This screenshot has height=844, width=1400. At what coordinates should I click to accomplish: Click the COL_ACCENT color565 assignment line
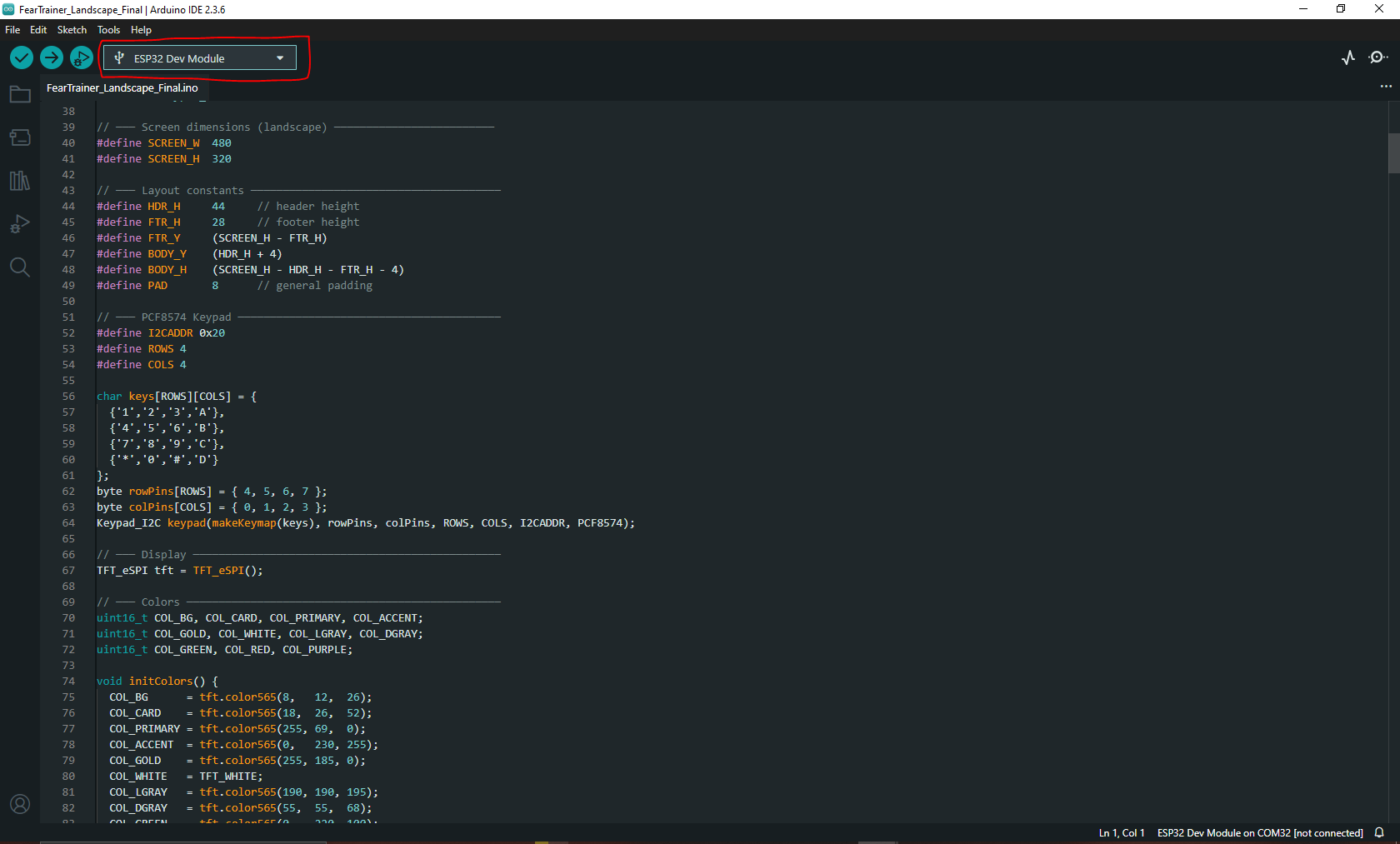(x=244, y=745)
